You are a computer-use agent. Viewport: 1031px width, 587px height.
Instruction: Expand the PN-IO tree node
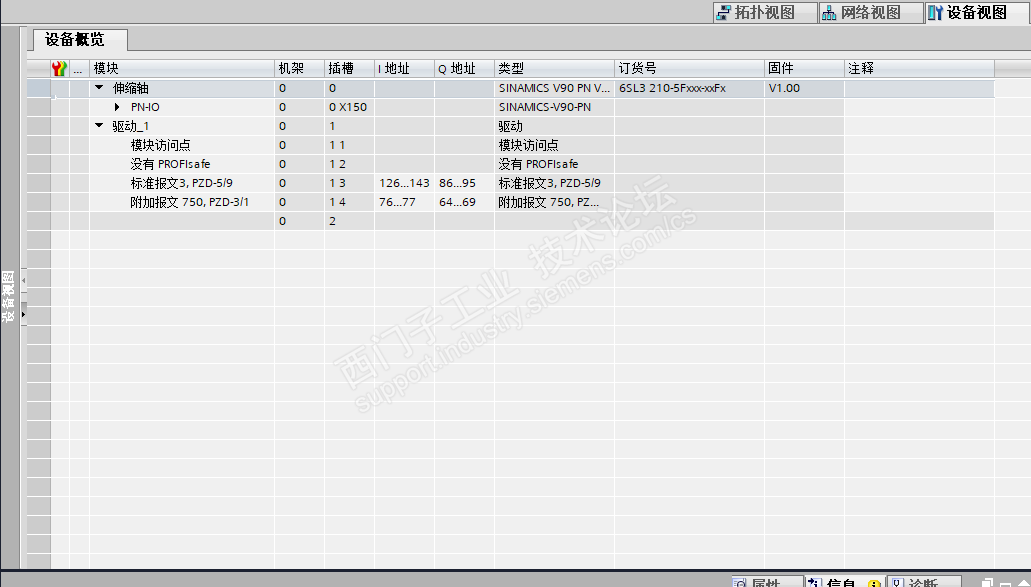(x=117, y=106)
